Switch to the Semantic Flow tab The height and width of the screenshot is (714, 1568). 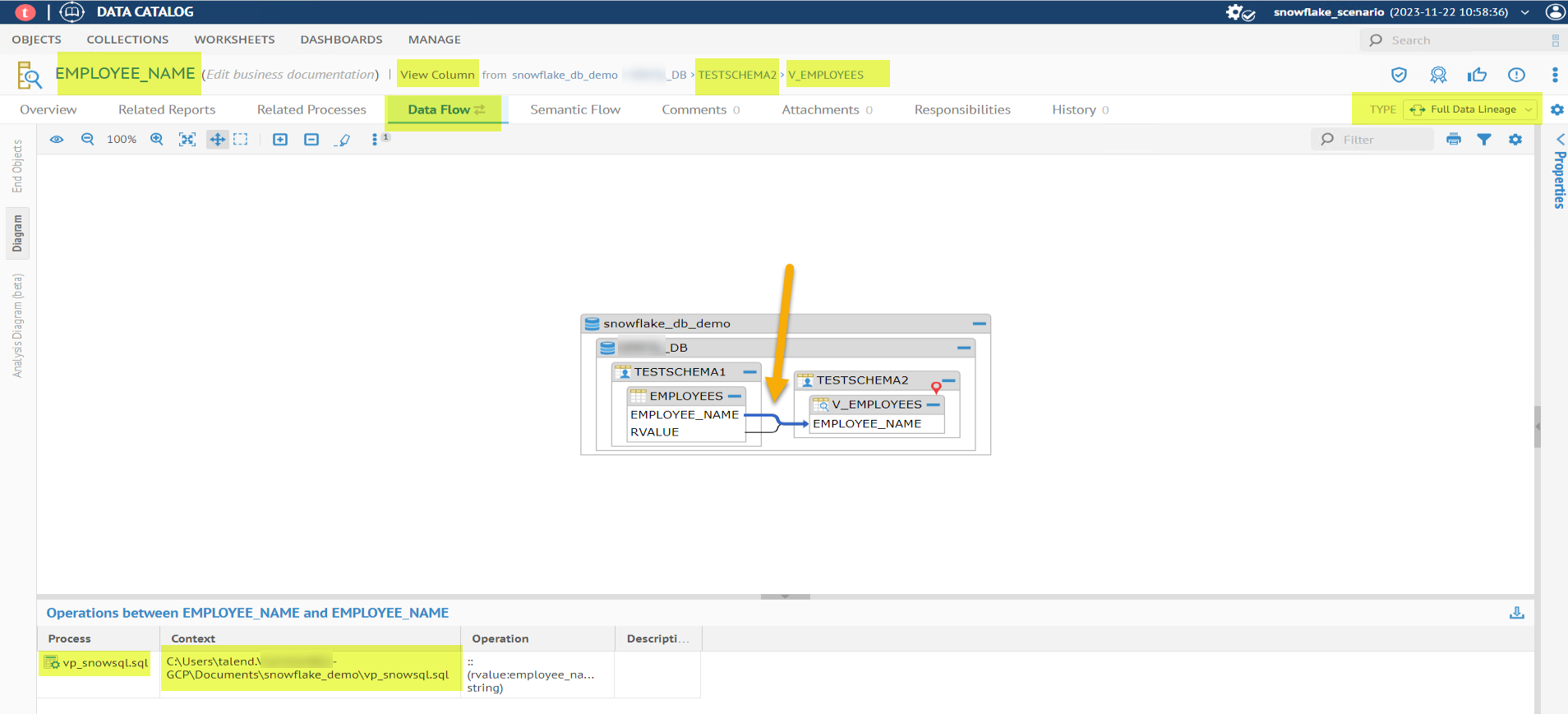[x=575, y=109]
